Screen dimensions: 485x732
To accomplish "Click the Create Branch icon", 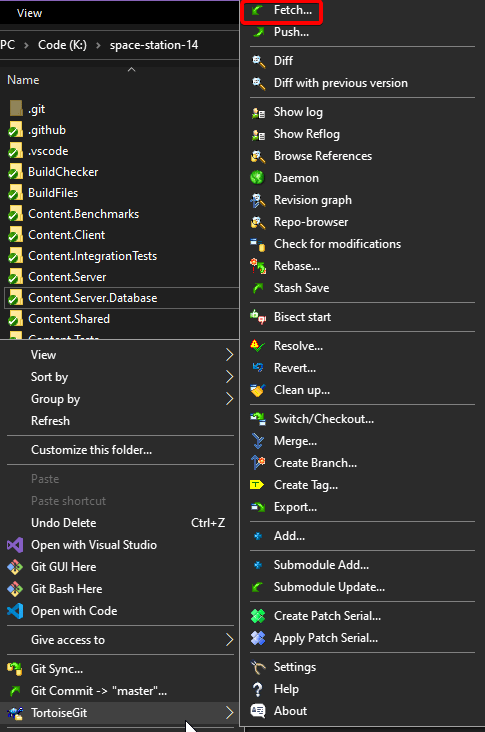I will point(258,463).
